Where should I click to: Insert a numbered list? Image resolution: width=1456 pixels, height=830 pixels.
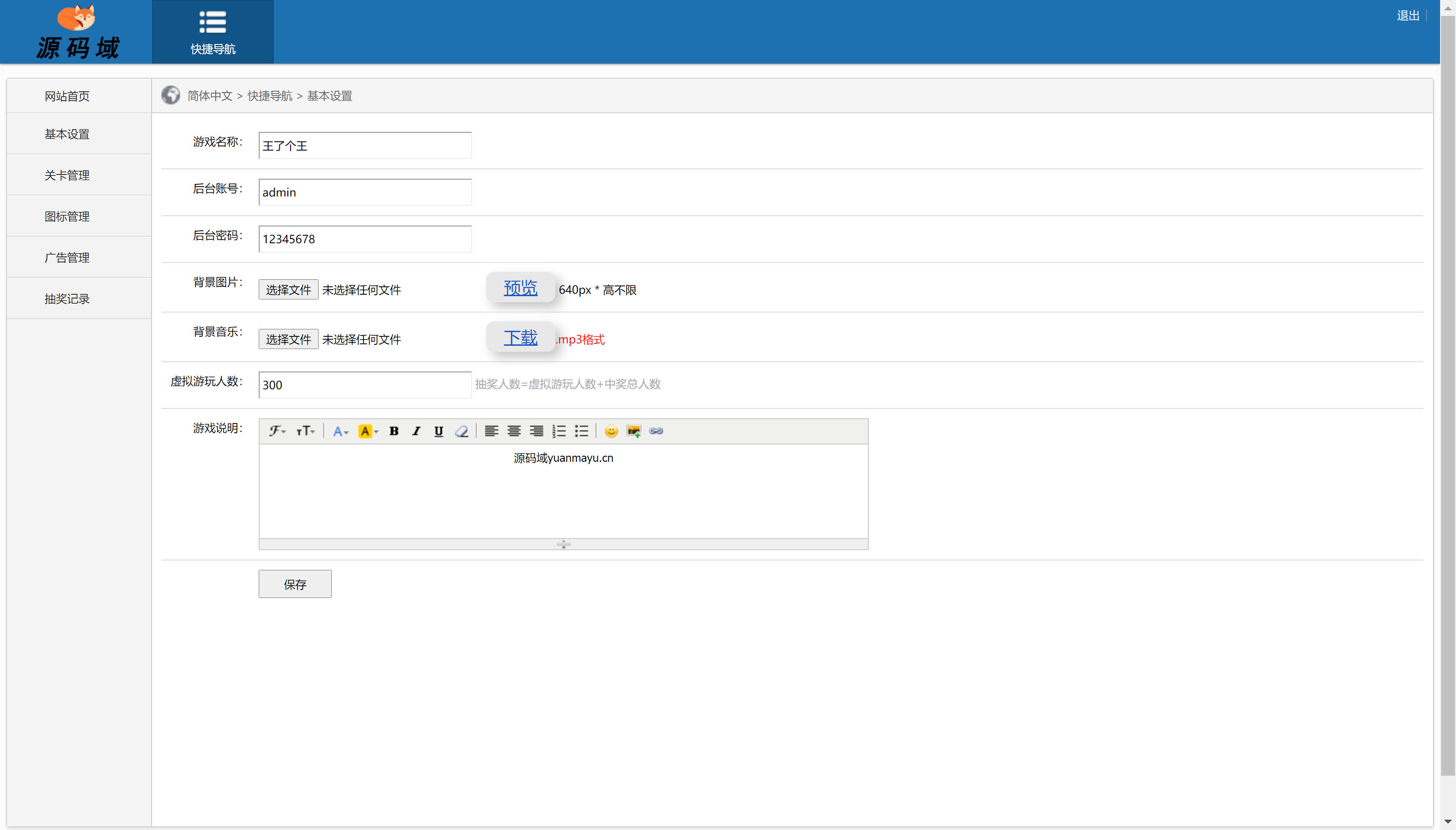tap(559, 431)
